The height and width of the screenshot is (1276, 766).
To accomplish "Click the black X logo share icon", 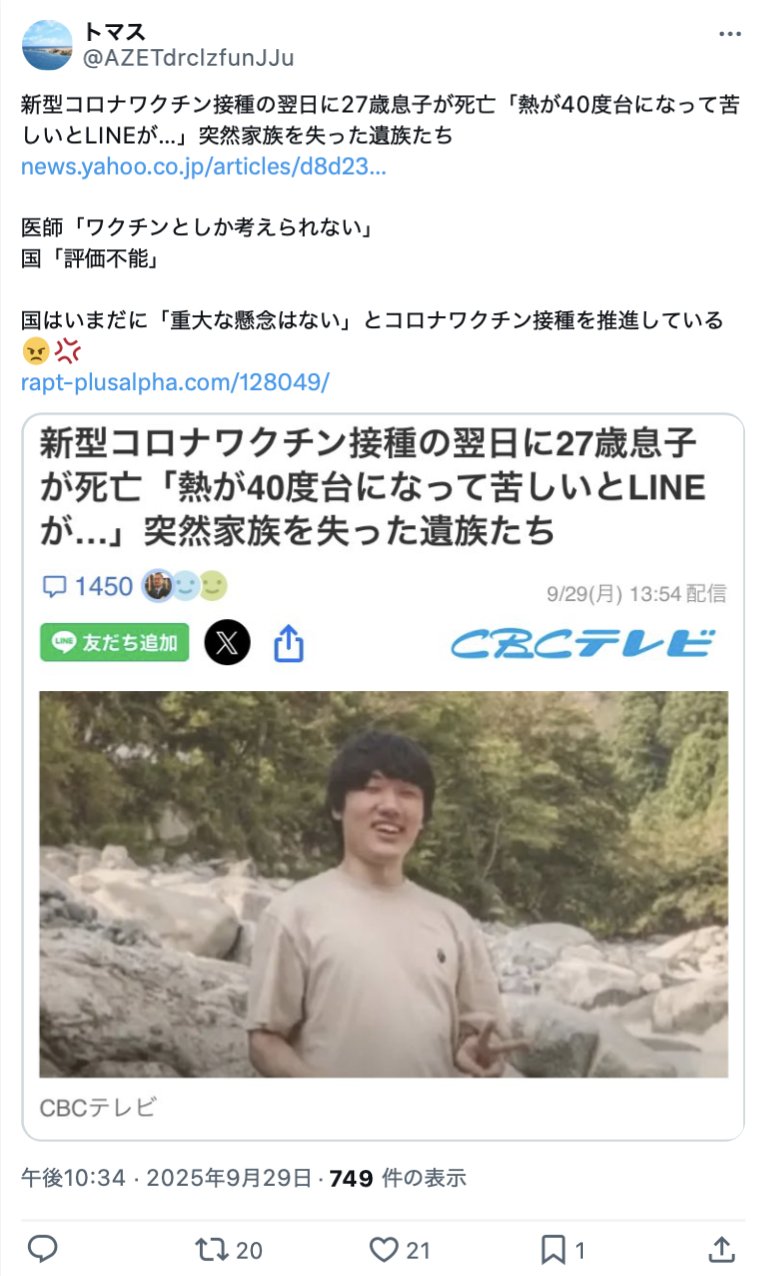I will point(228,643).
